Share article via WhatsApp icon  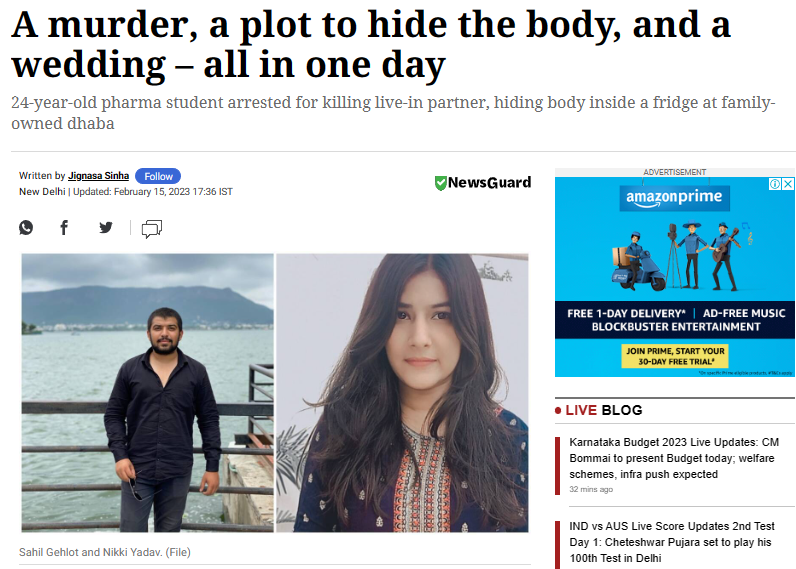26,227
